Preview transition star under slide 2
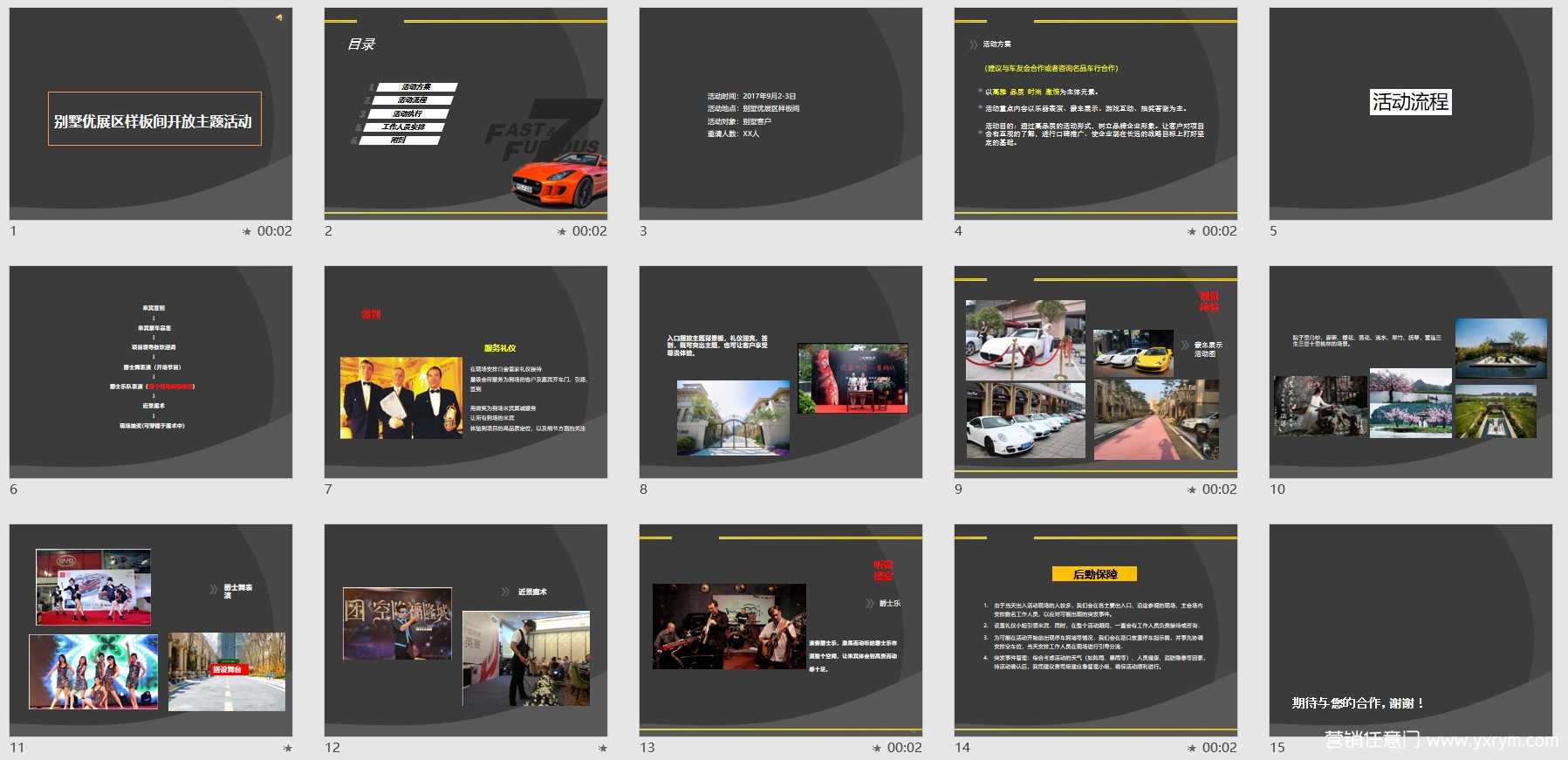Image resolution: width=1568 pixels, height=760 pixels. (x=562, y=231)
